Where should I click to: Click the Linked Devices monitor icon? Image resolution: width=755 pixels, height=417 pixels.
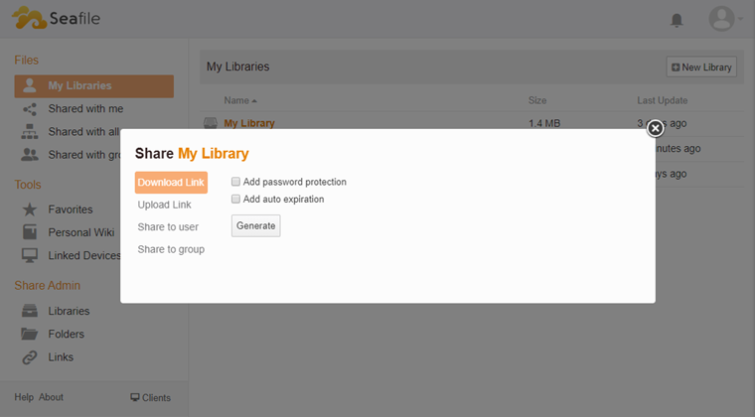(29, 255)
